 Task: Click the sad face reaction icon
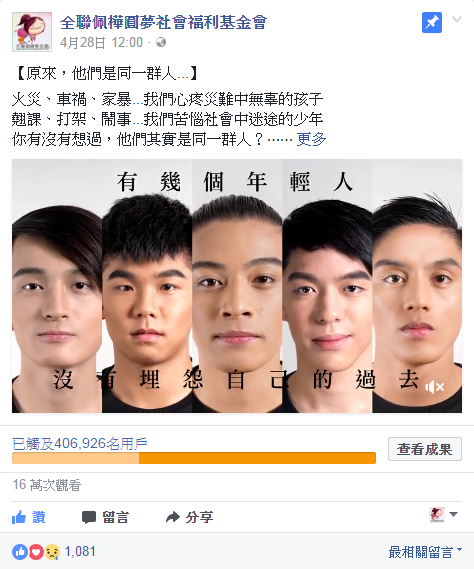52,552
